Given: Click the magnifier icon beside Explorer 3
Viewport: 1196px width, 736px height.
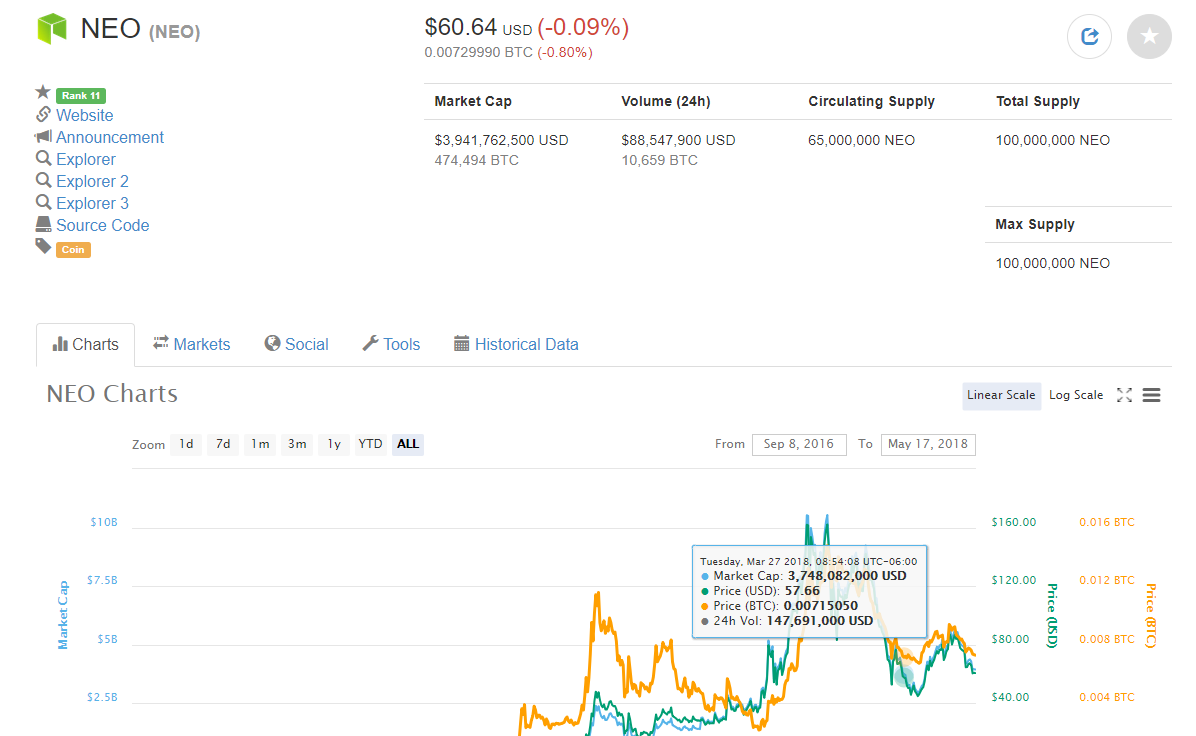Looking at the screenshot, I should click(43, 202).
